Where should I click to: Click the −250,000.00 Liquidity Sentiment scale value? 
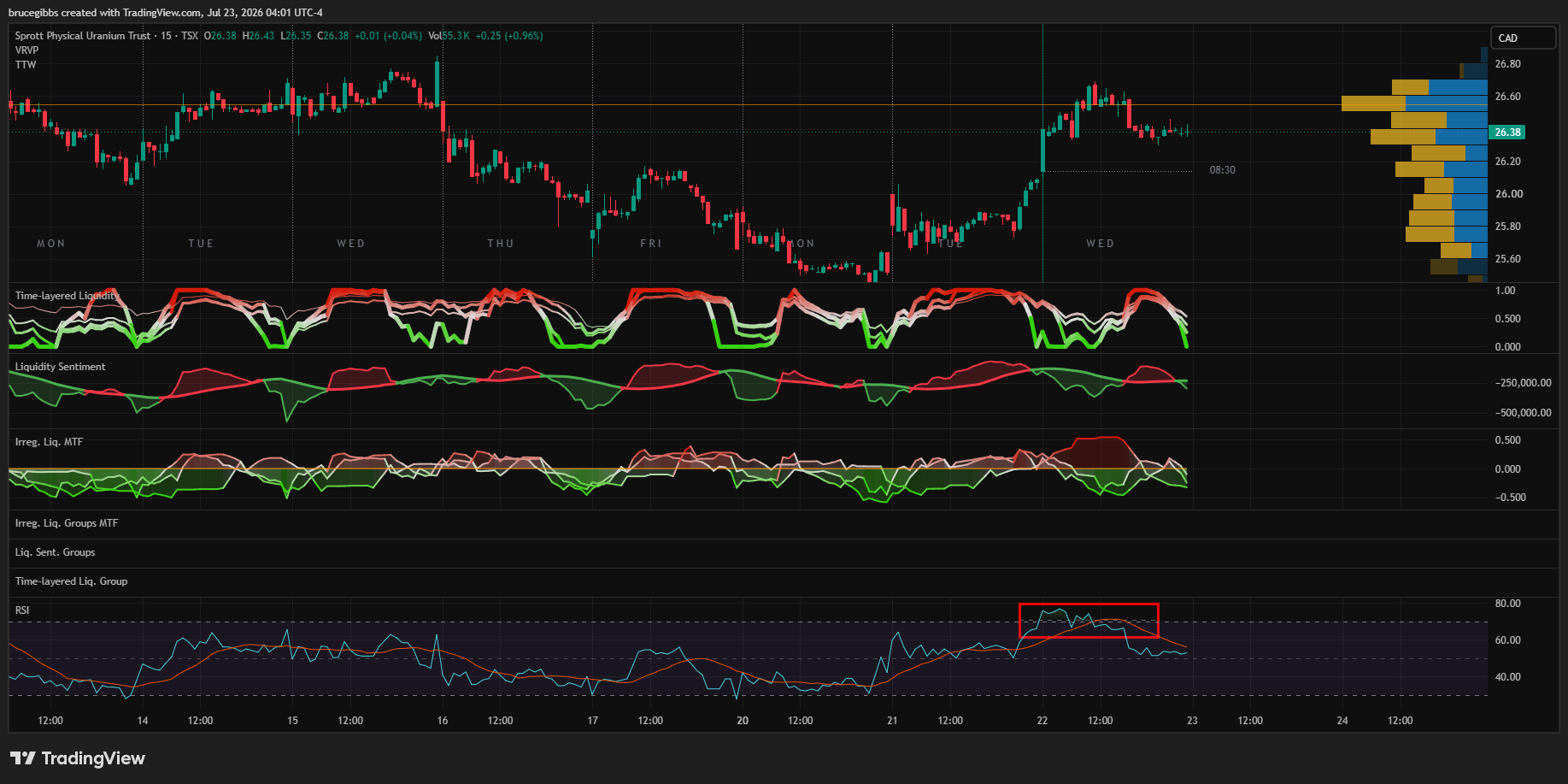pyautogui.click(x=1523, y=383)
